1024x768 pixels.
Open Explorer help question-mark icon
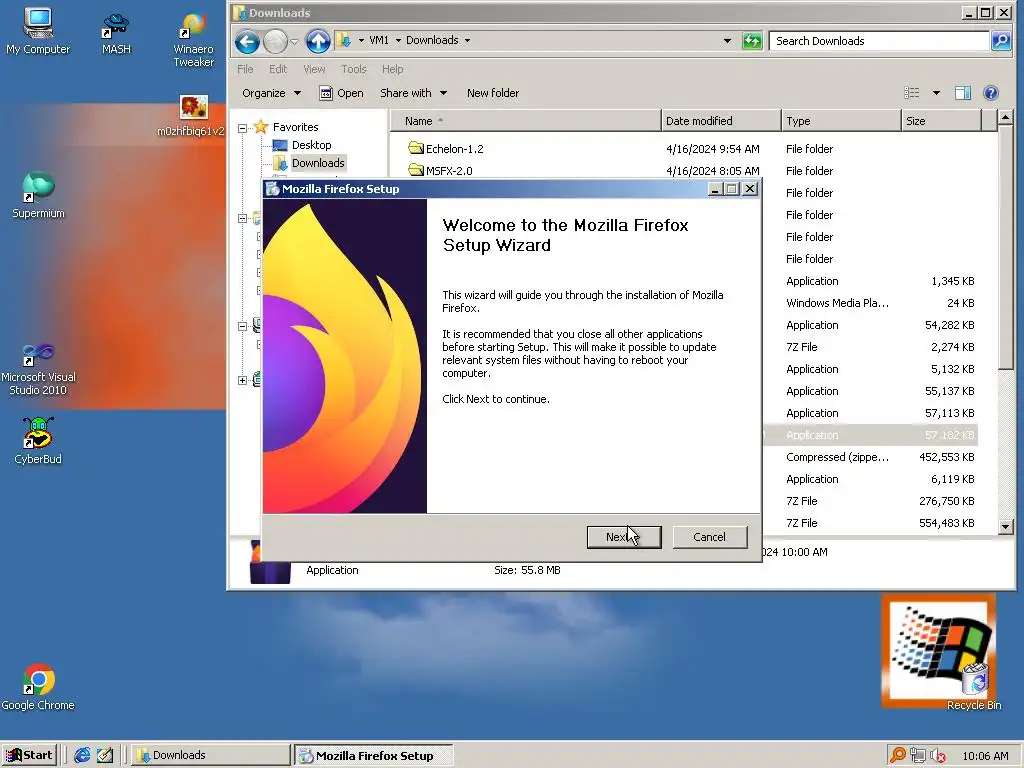[991, 93]
